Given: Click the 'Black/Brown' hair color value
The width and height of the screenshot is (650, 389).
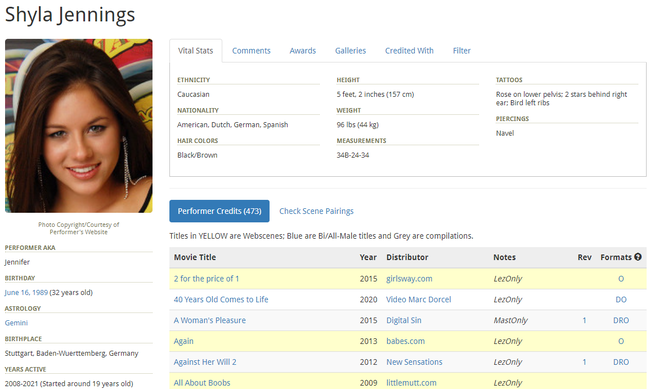Looking at the screenshot, I should click(197, 155).
